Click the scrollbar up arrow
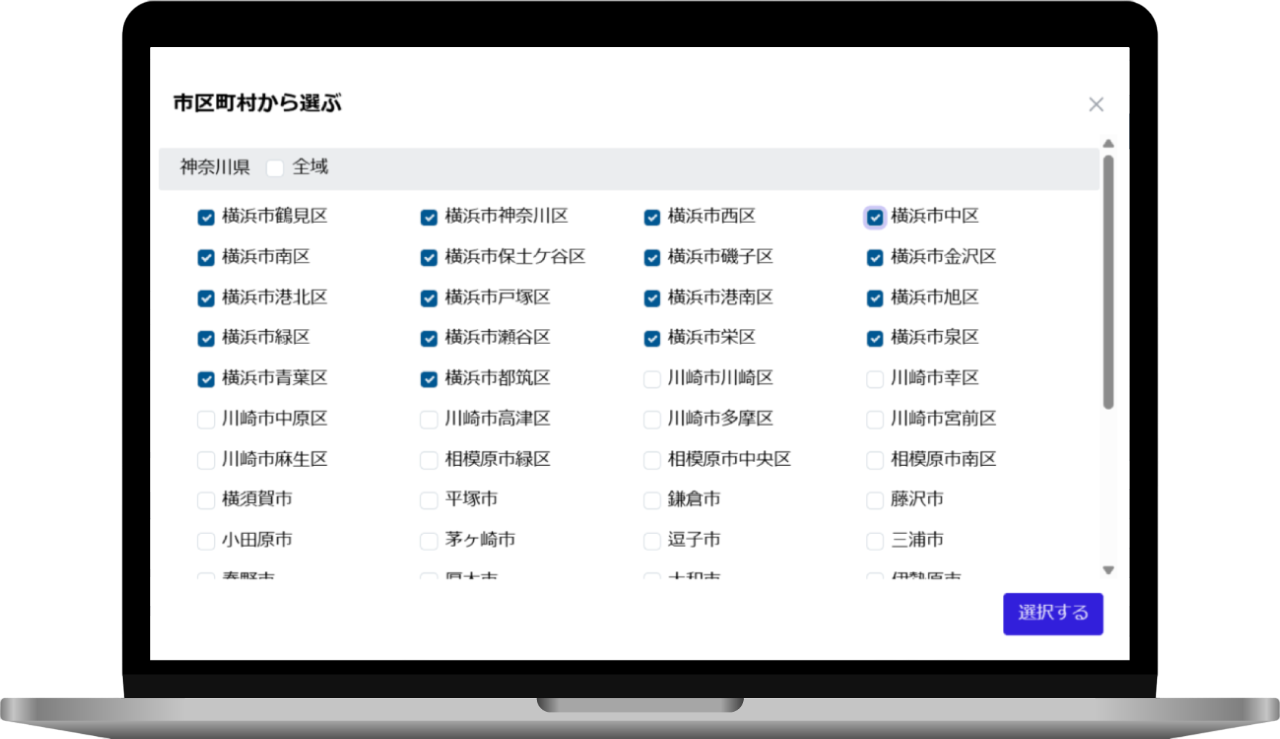Viewport: 1280px width, 739px height. click(x=1108, y=144)
